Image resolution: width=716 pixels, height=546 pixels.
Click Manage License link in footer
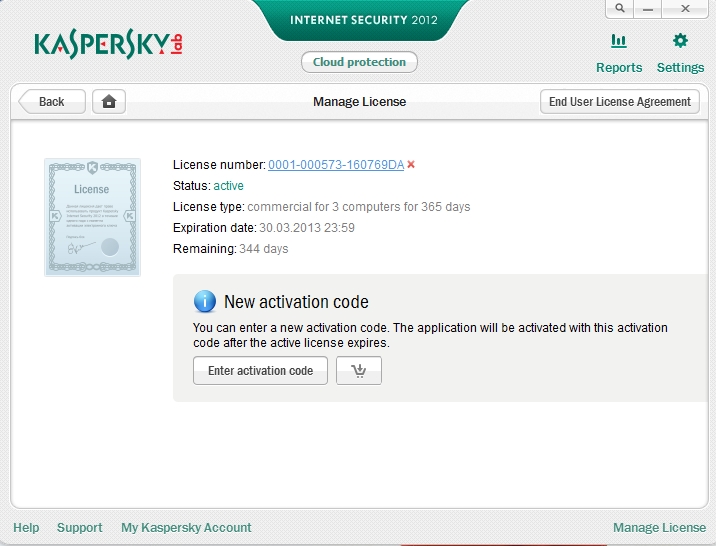pyautogui.click(x=659, y=528)
